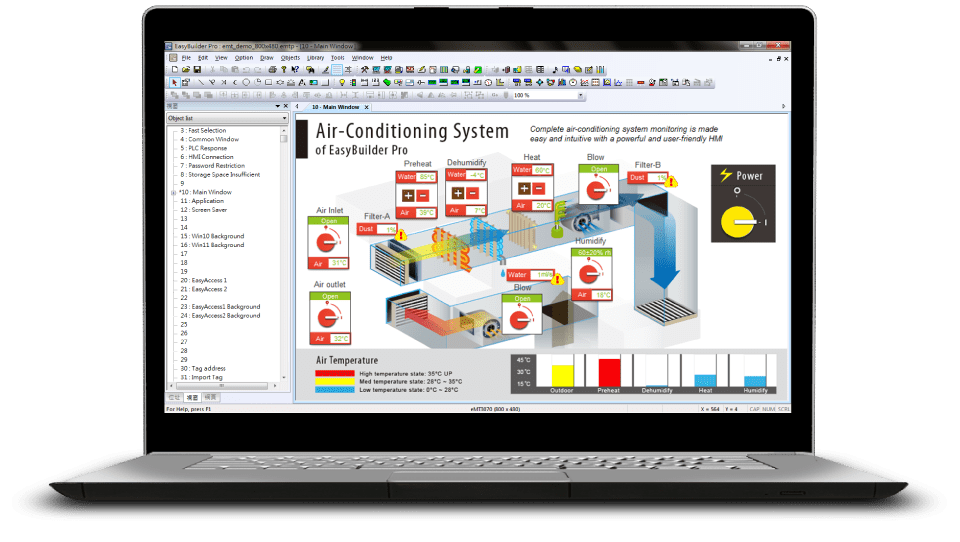This screenshot has width=960, height=542.
Task: Click the red High temperature legend swatch
Action: (334, 373)
